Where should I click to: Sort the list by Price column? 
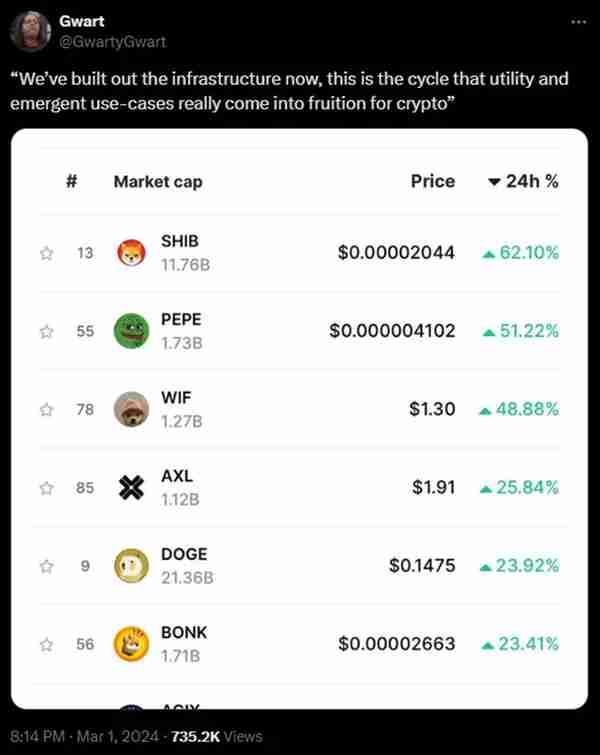[433, 182]
